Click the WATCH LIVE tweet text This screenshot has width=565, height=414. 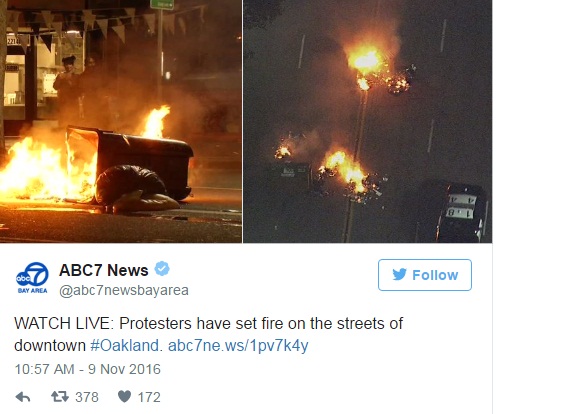click(x=208, y=334)
